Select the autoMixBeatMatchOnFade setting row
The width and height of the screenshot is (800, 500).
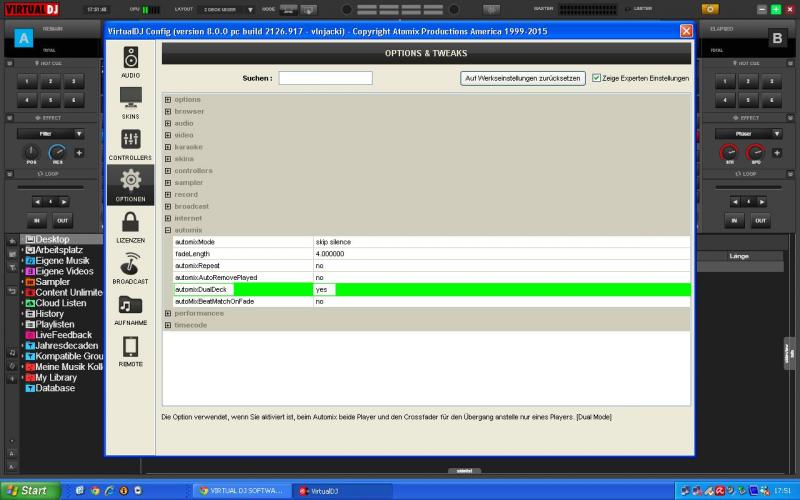point(432,302)
